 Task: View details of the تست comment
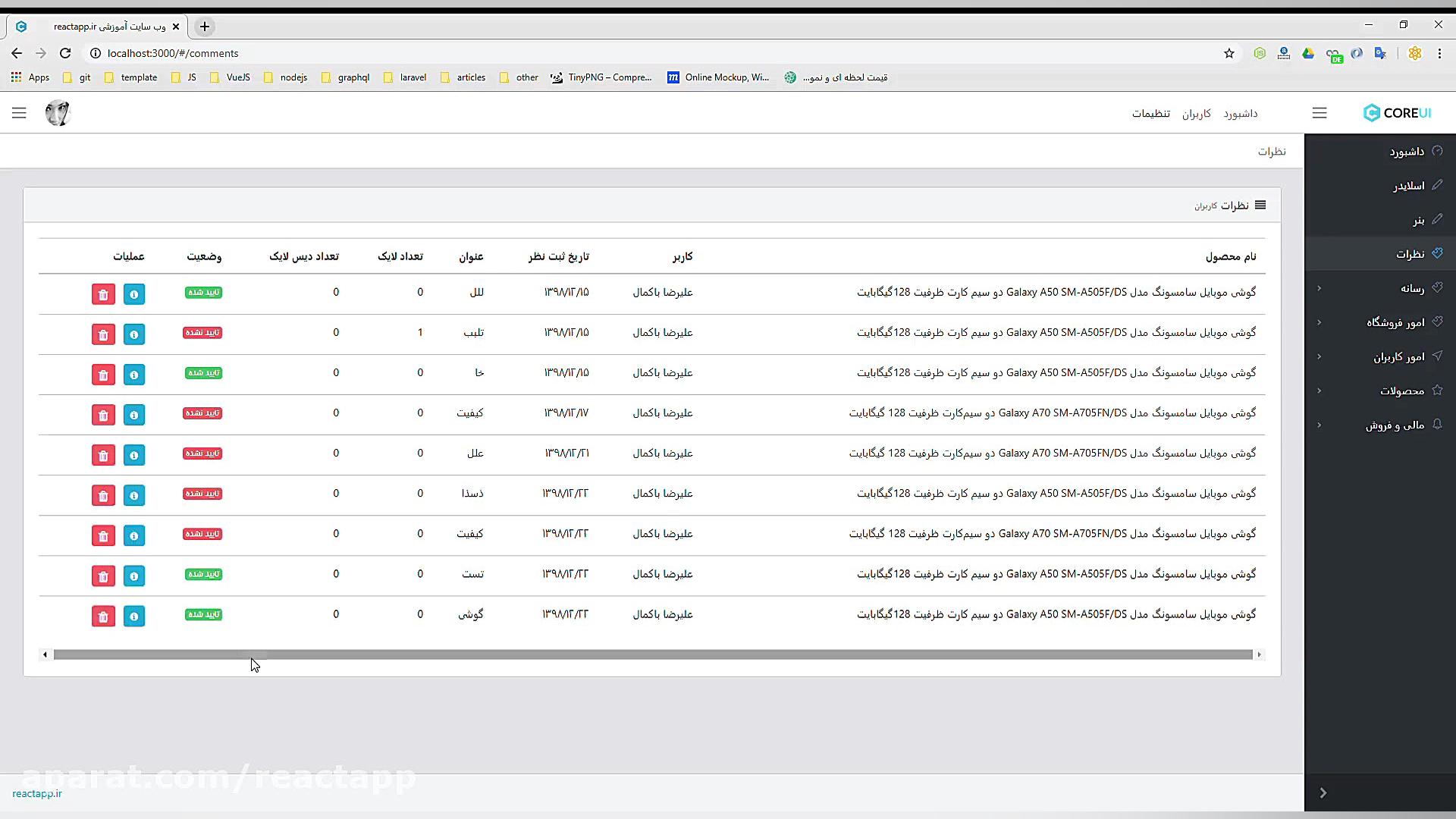pyautogui.click(x=134, y=576)
